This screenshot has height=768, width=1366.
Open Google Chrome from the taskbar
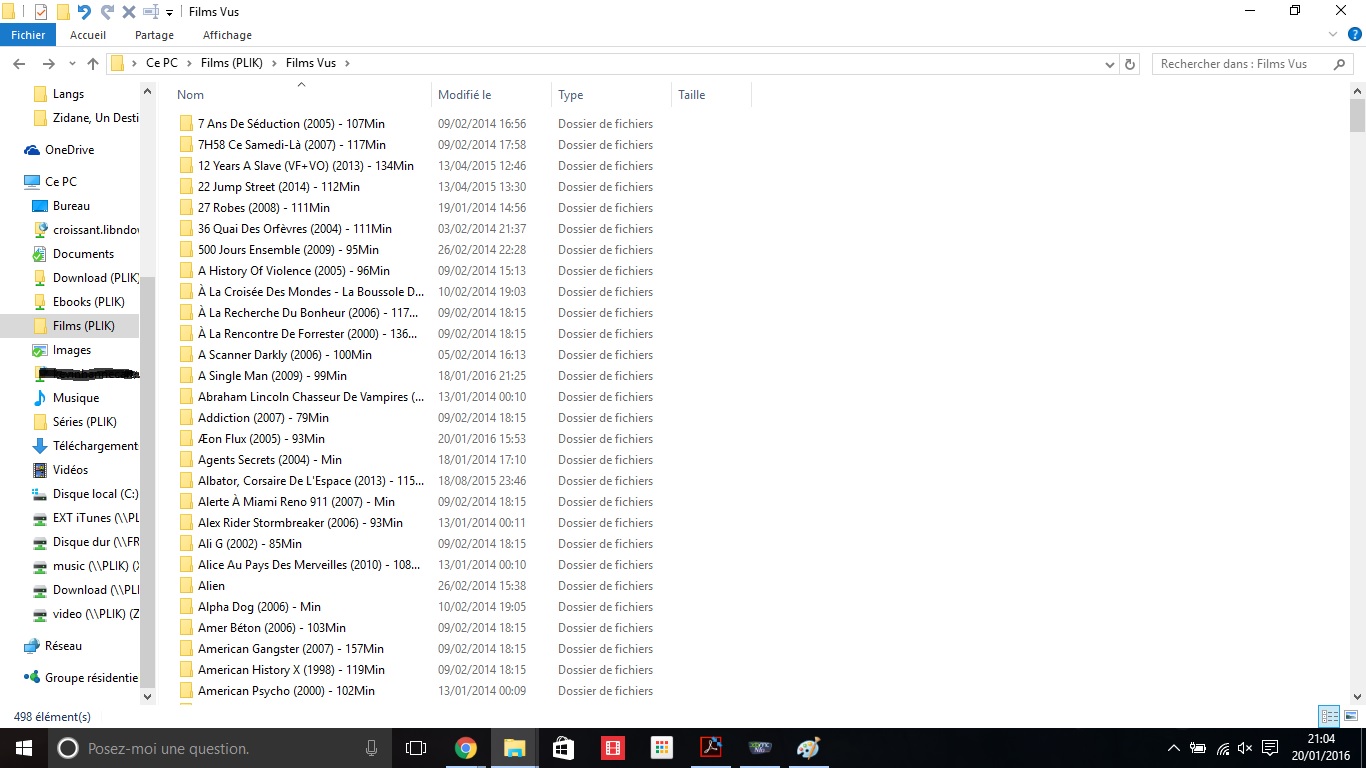pos(465,748)
